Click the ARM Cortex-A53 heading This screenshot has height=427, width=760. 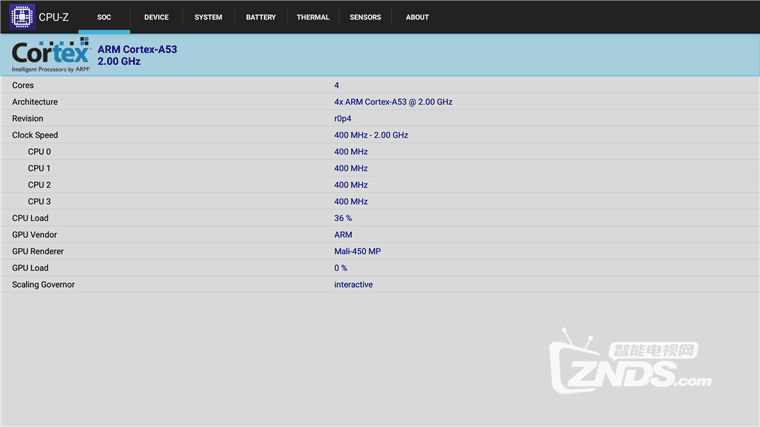click(x=137, y=49)
